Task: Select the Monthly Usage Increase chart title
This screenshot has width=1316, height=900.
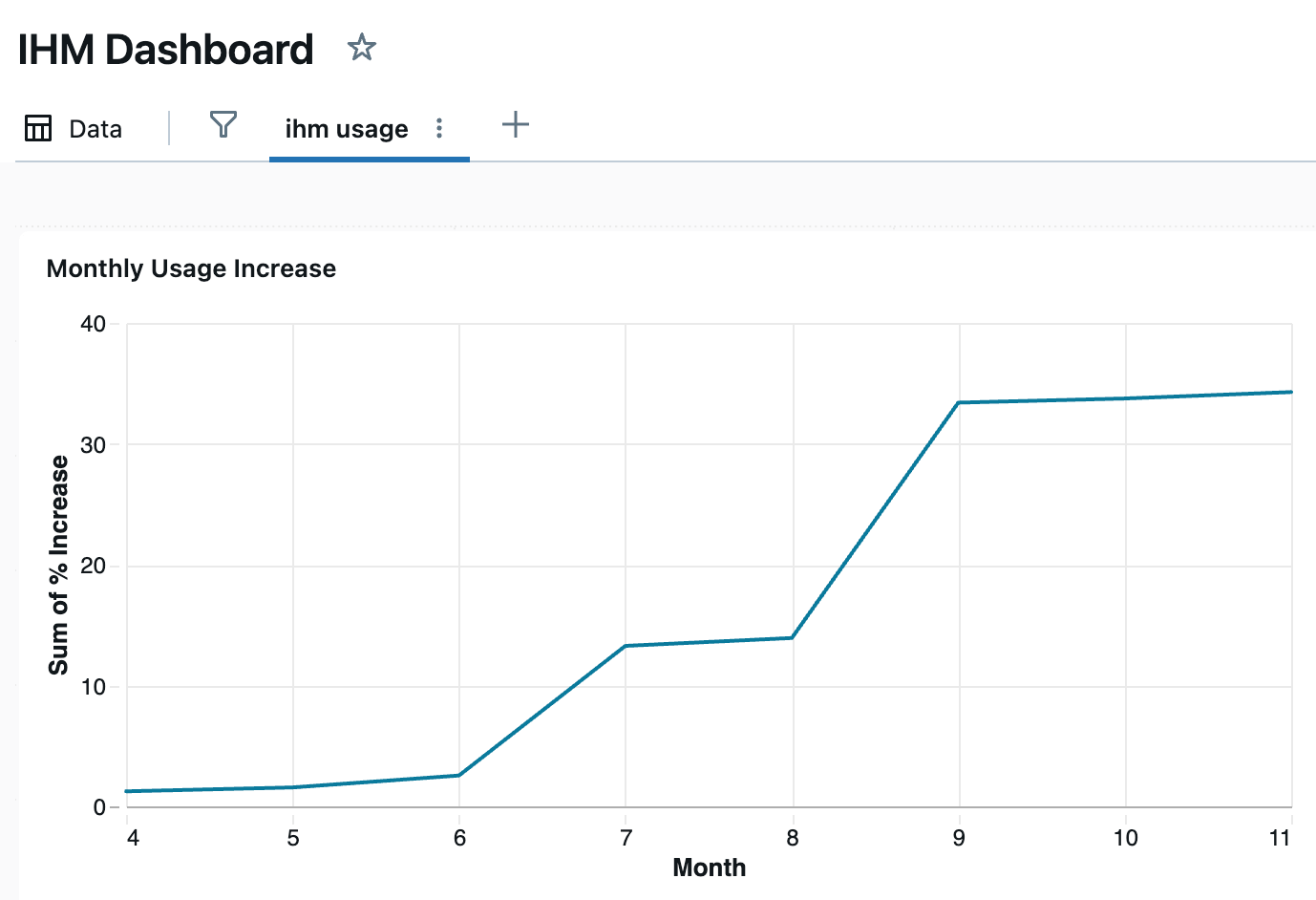Action: coord(191,268)
